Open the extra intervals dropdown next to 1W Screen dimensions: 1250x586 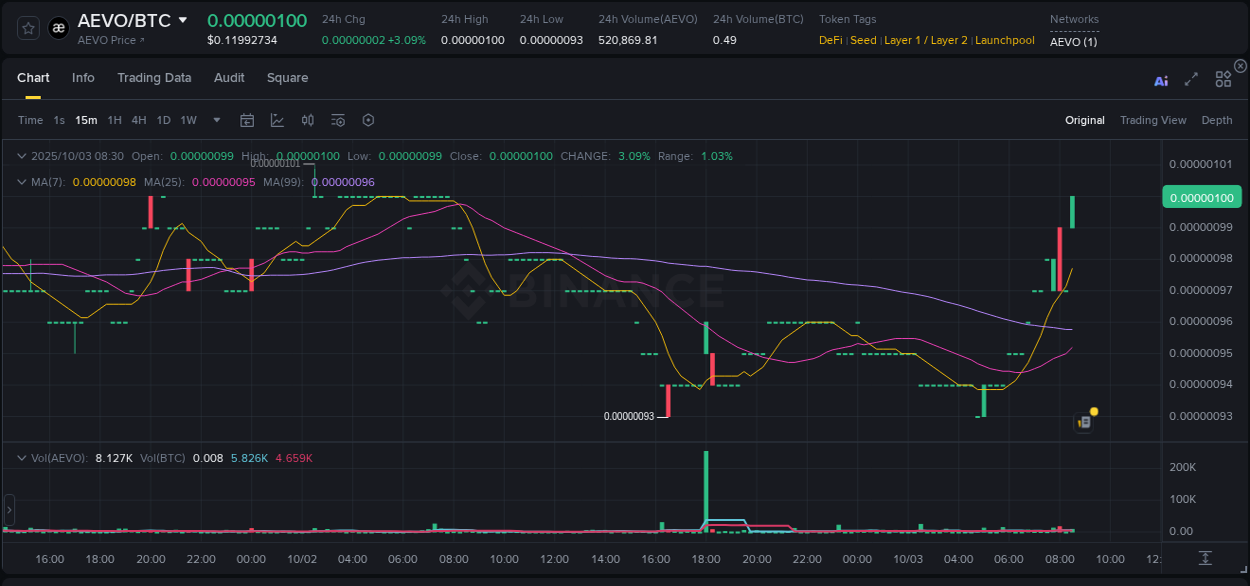[216, 120]
